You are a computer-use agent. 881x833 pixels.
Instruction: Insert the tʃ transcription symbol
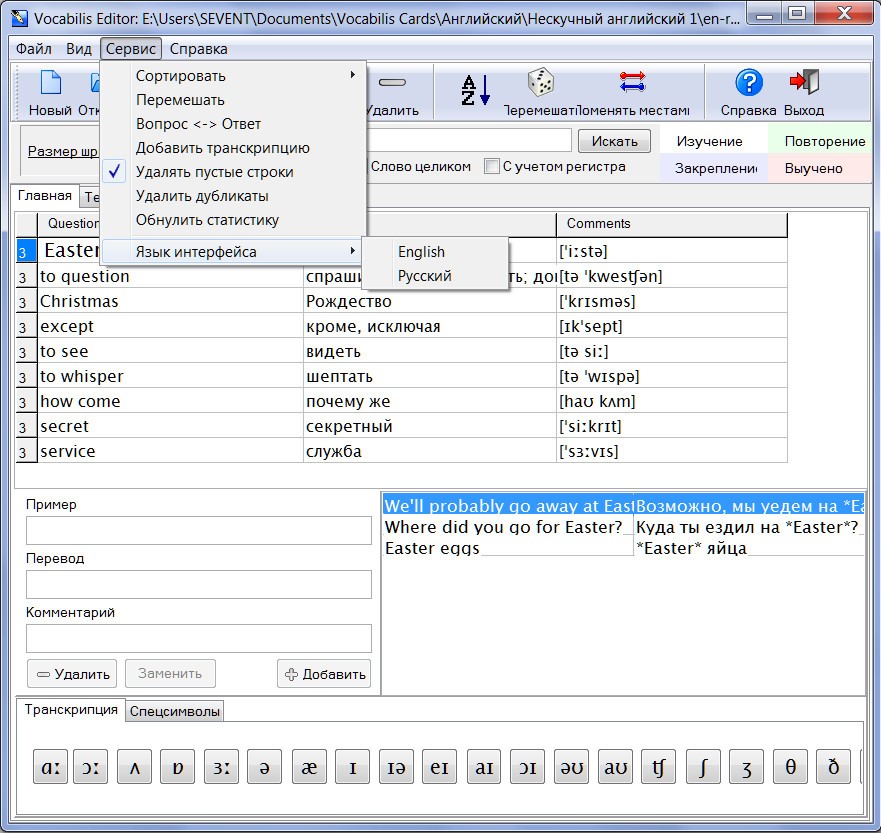(x=659, y=767)
